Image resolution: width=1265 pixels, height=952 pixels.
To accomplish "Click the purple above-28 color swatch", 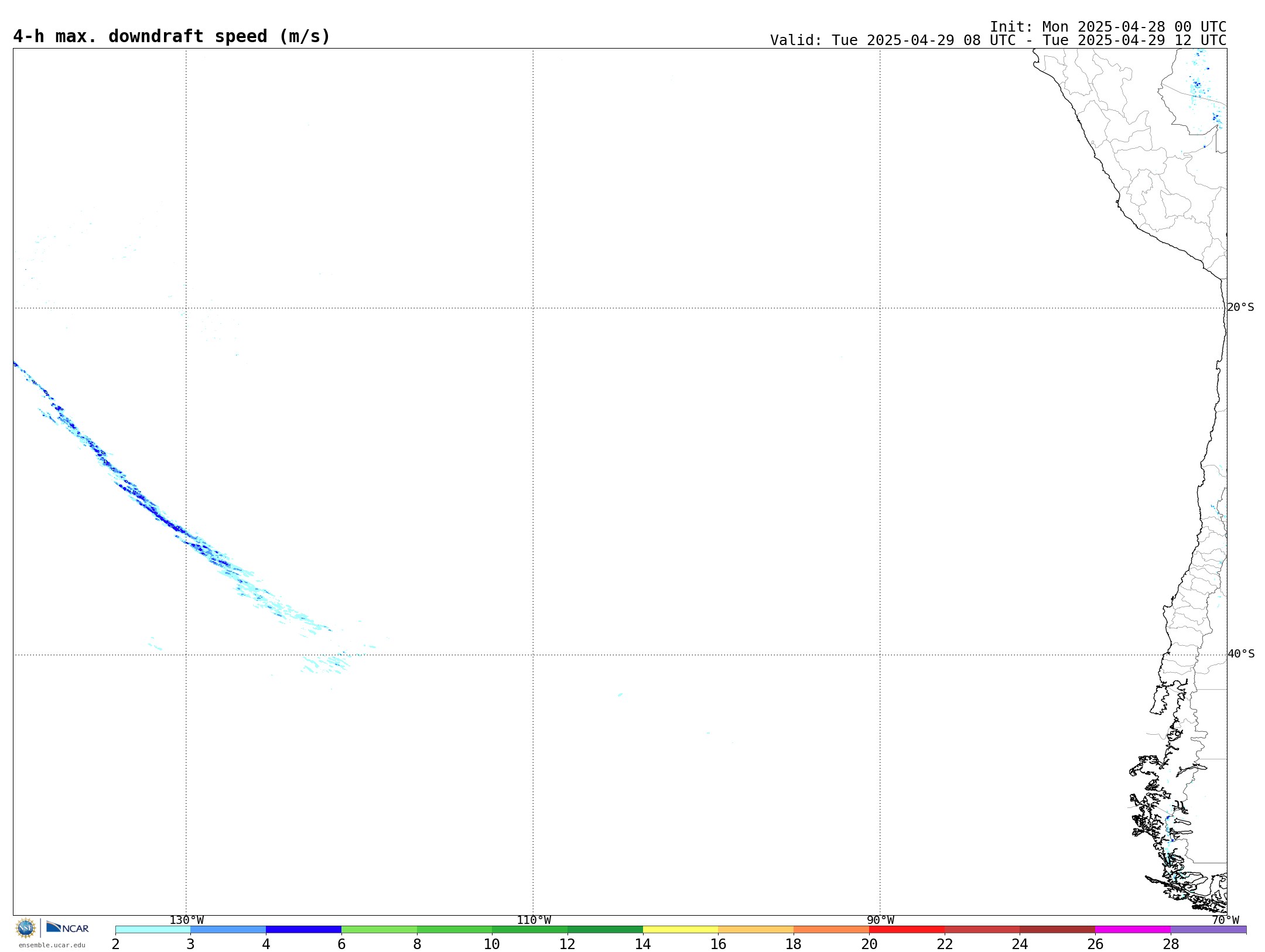I will (x=1209, y=930).
